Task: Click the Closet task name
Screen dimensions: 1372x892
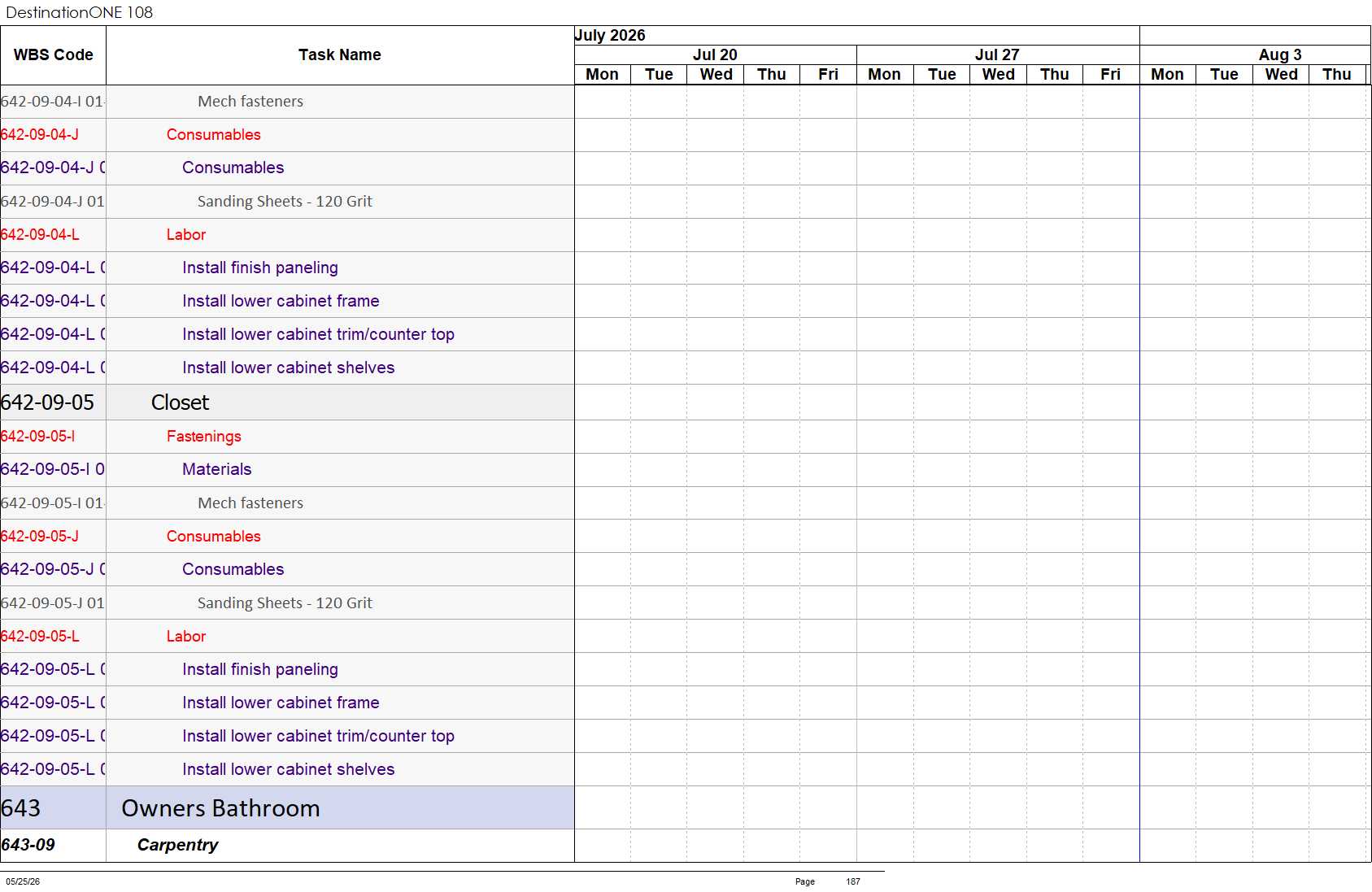Action: [x=180, y=402]
